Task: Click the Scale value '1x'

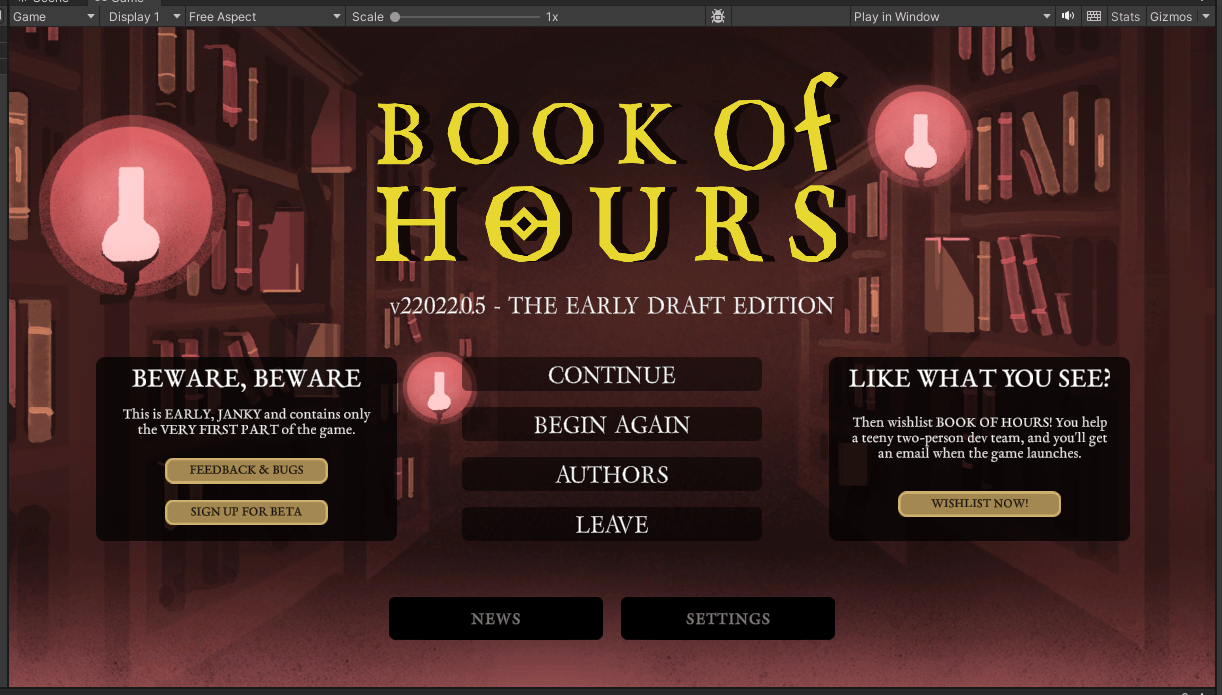Action: 552,17
